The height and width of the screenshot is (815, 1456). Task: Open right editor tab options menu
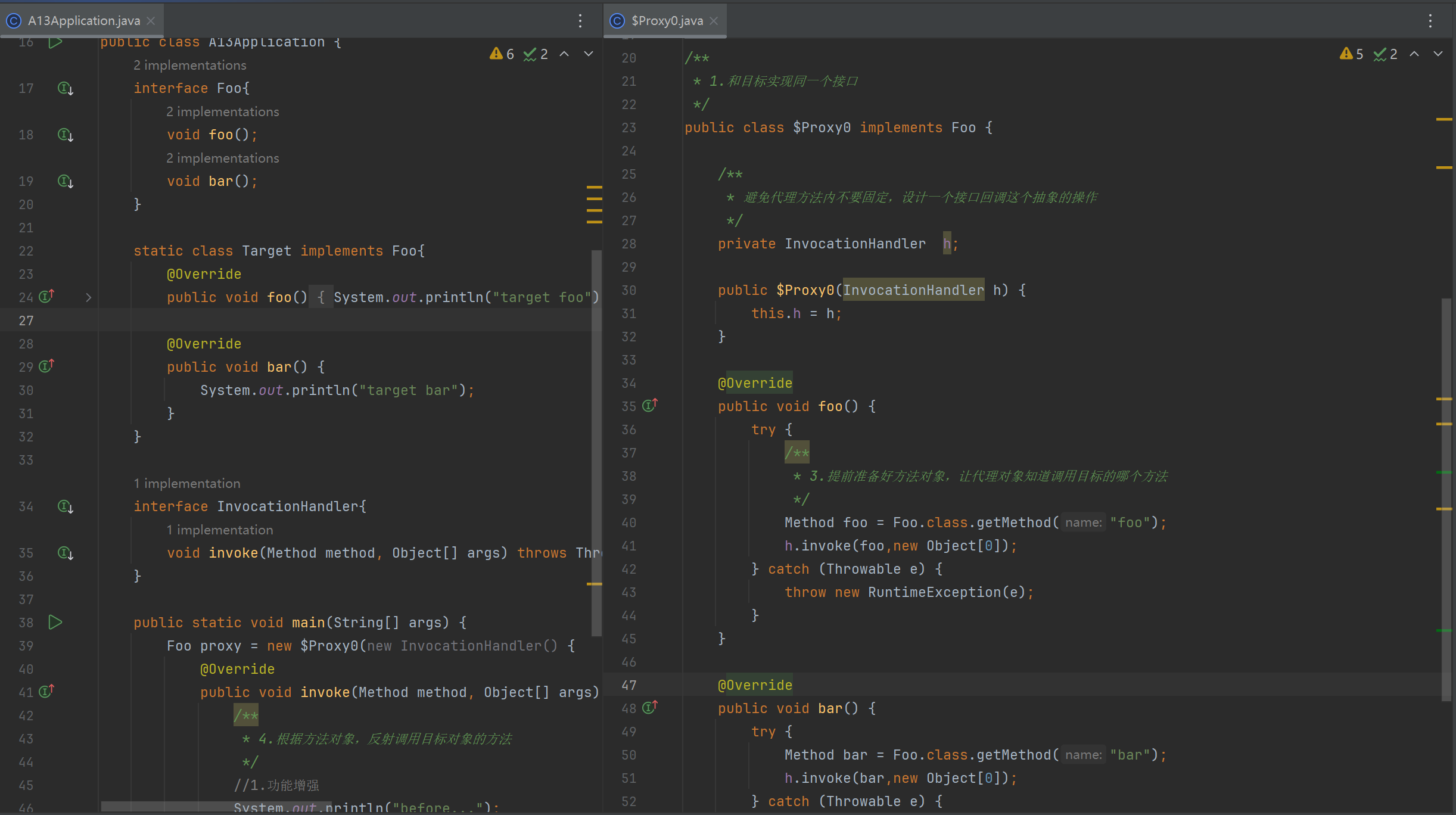[1430, 21]
